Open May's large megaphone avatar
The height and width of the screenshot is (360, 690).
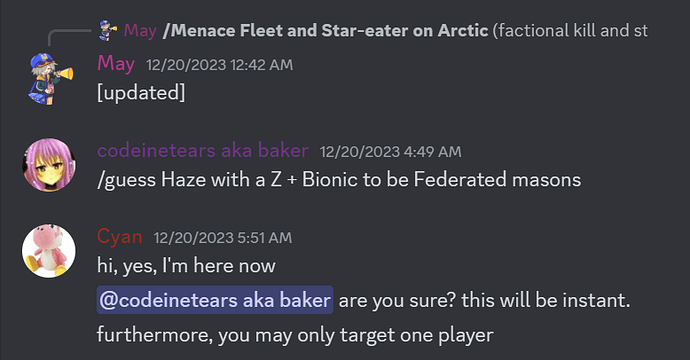coord(49,79)
